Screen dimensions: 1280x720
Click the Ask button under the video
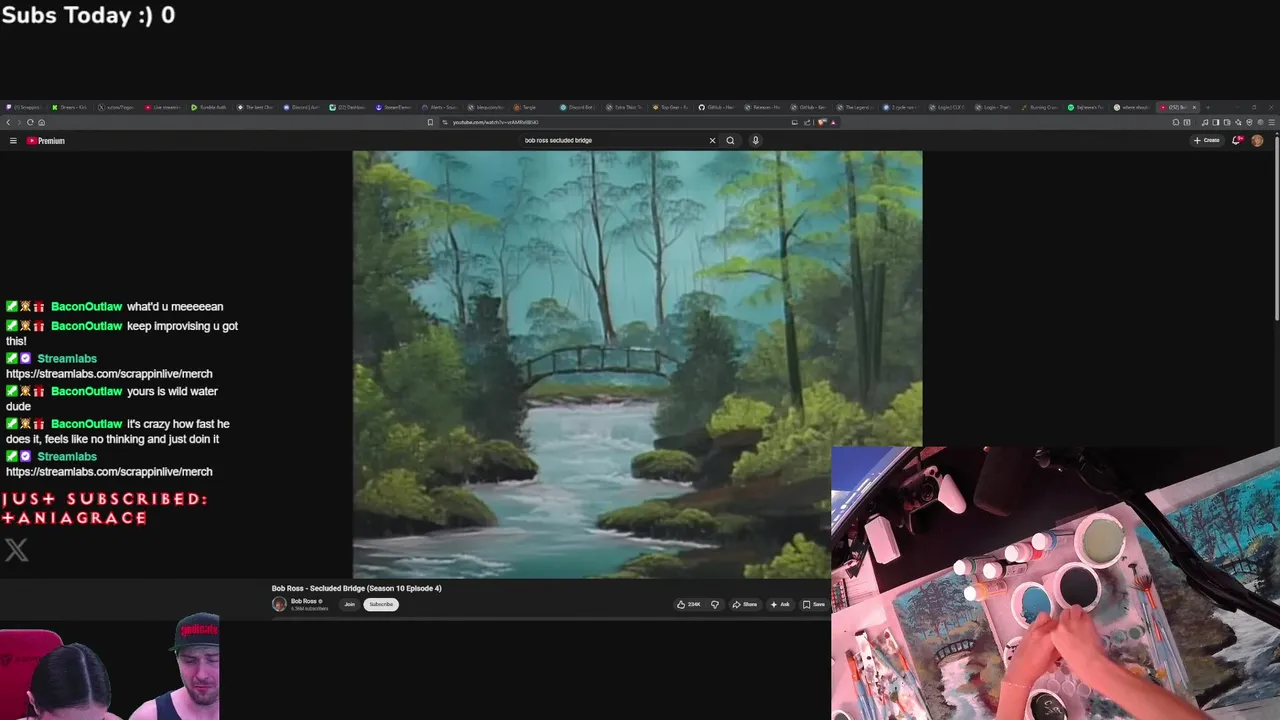[780, 604]
